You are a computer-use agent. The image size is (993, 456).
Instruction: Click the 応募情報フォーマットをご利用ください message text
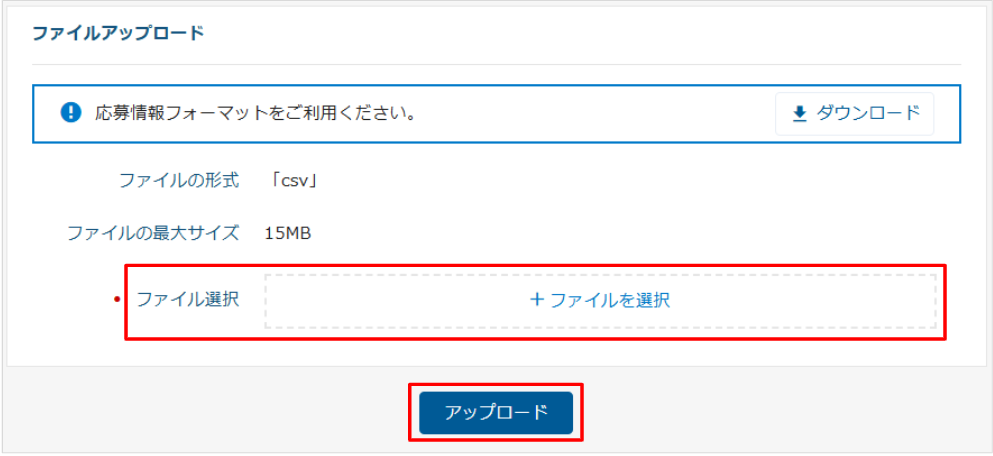click(254, 113)
